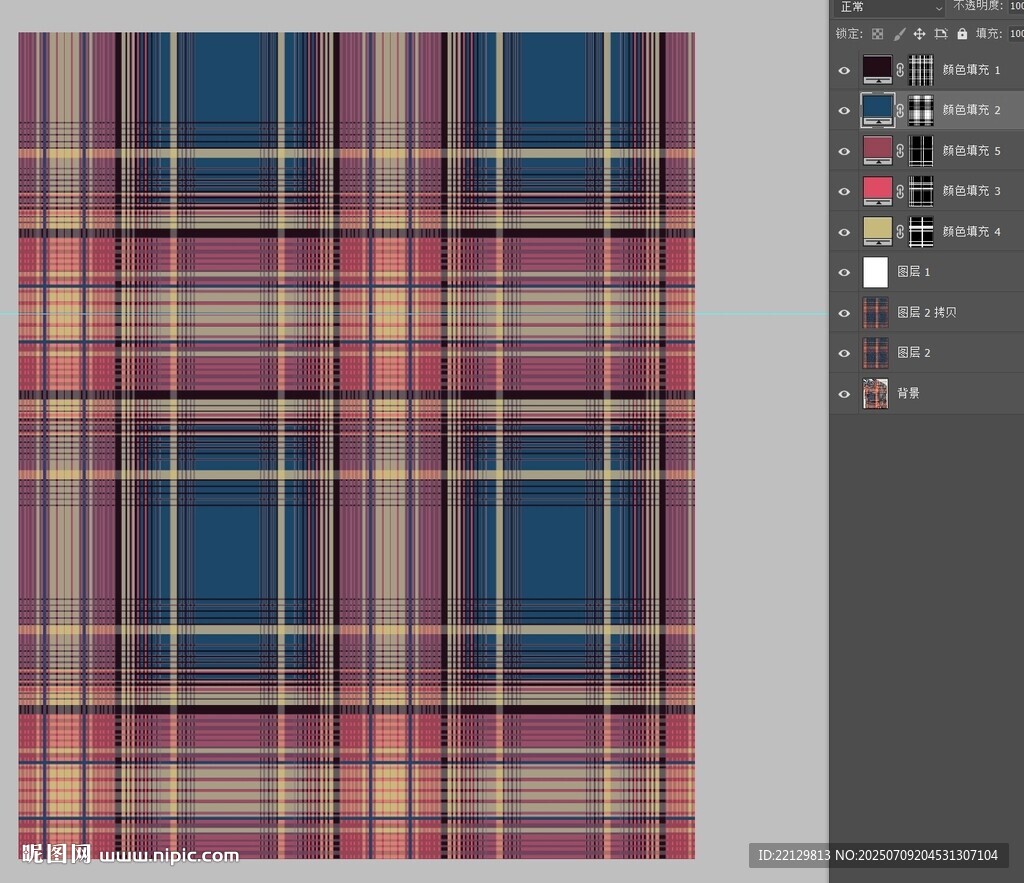
Task: Click lock position move icon
Action: [919, 34]
